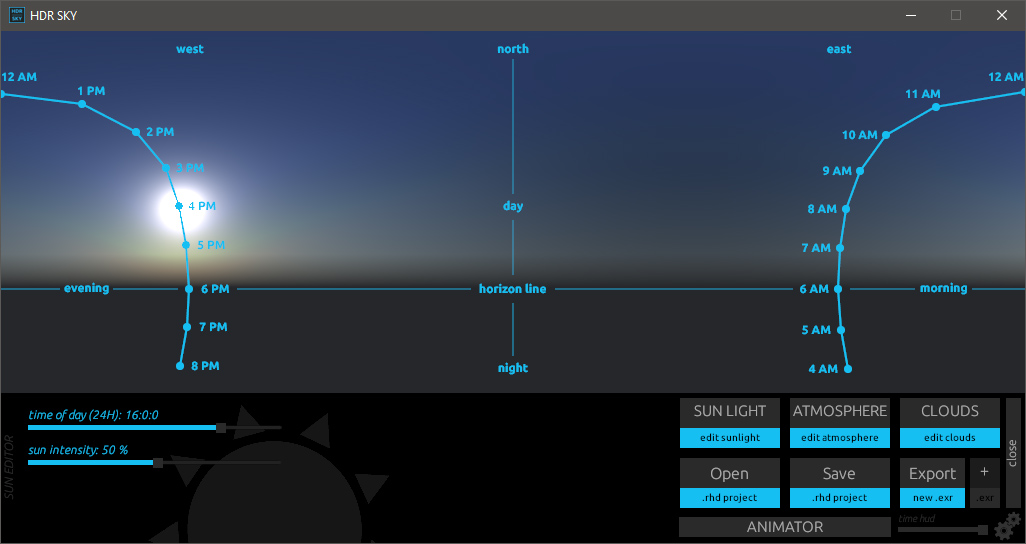Adjust the sun intensity slider handle

[158, 463]
